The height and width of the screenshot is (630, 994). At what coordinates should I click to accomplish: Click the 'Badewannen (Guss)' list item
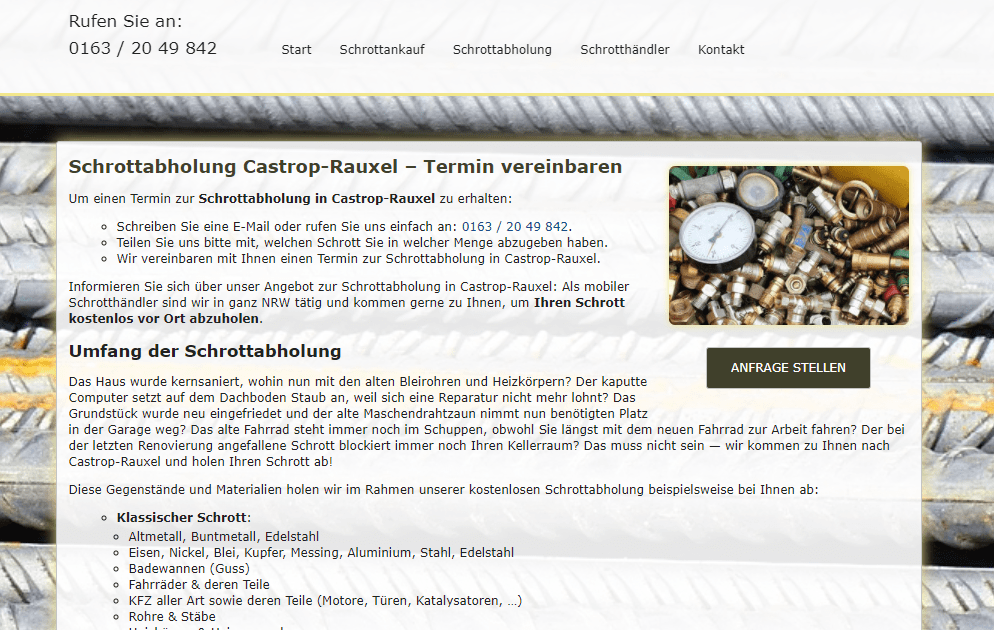pos(186,569)
